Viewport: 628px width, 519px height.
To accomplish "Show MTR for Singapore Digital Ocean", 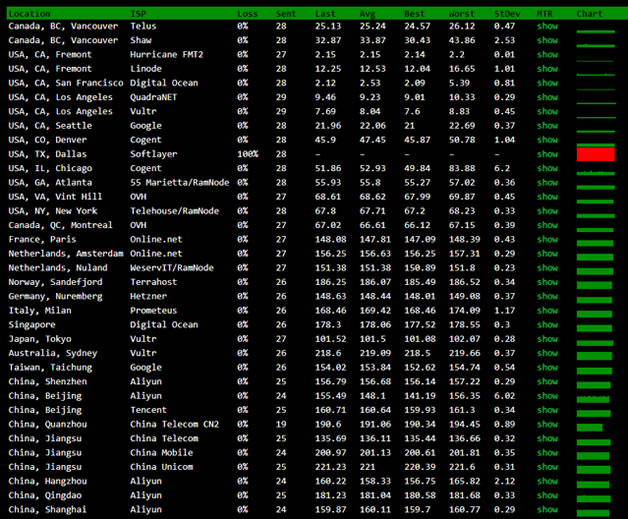I will click(x=547, y=325).
